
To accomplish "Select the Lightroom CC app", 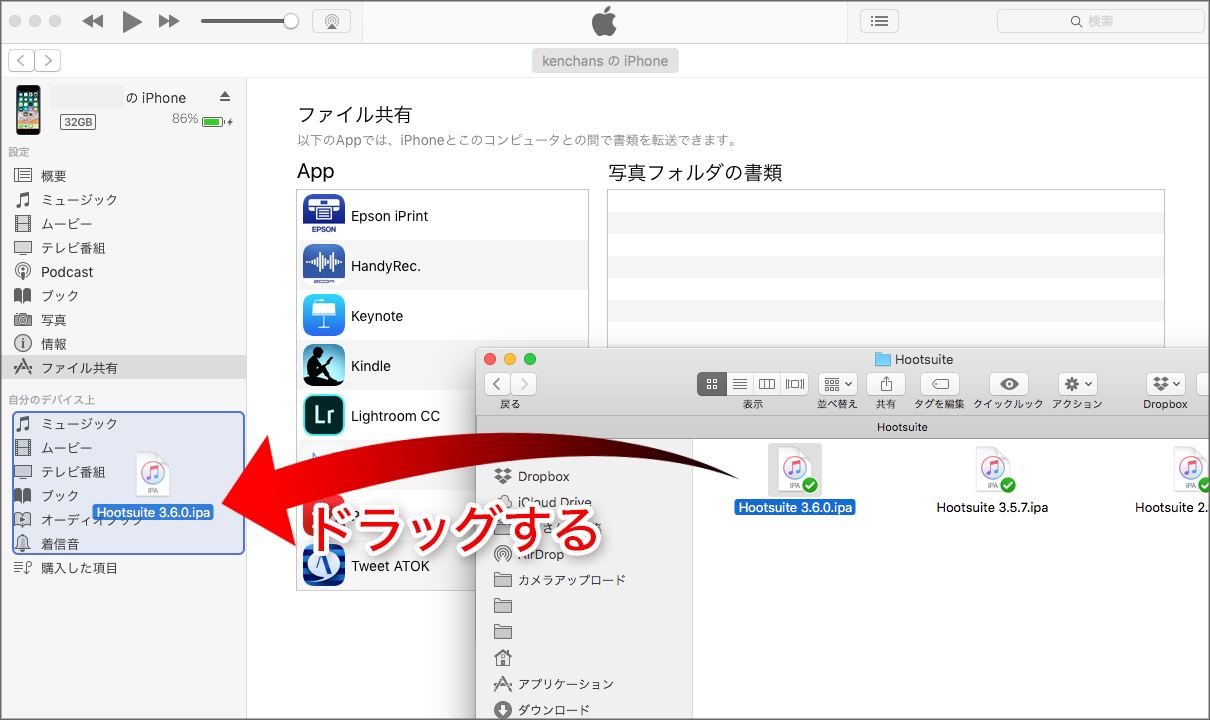I will click(x=388, y=415).
